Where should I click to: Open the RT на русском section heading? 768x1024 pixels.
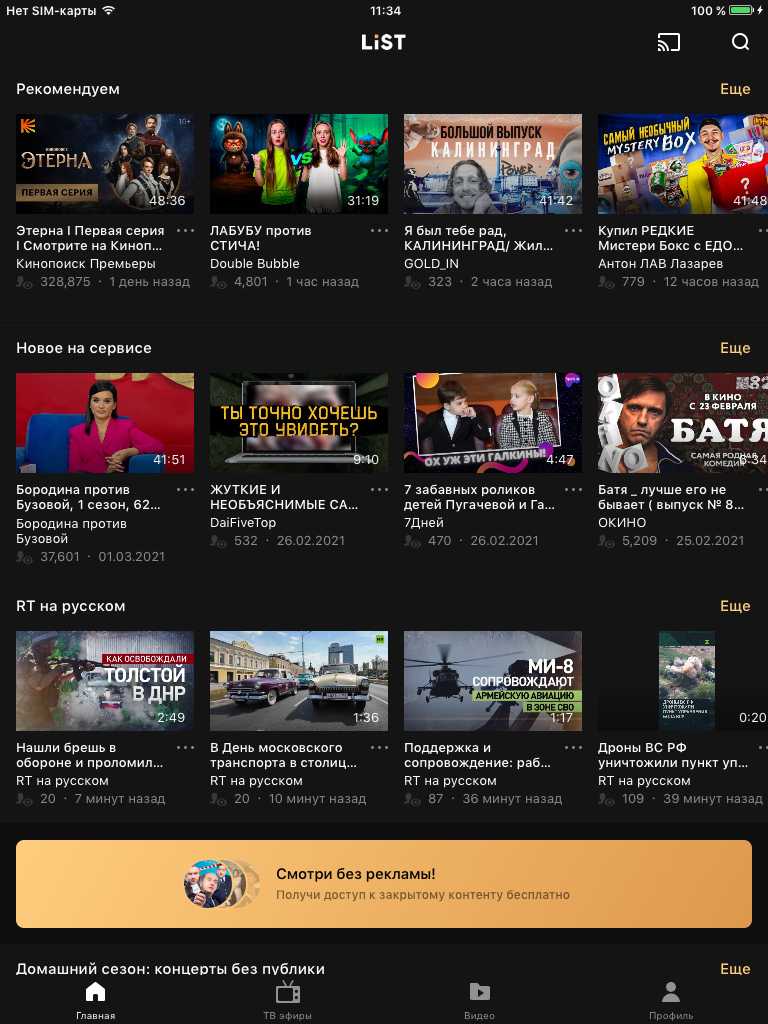(71, 606)
